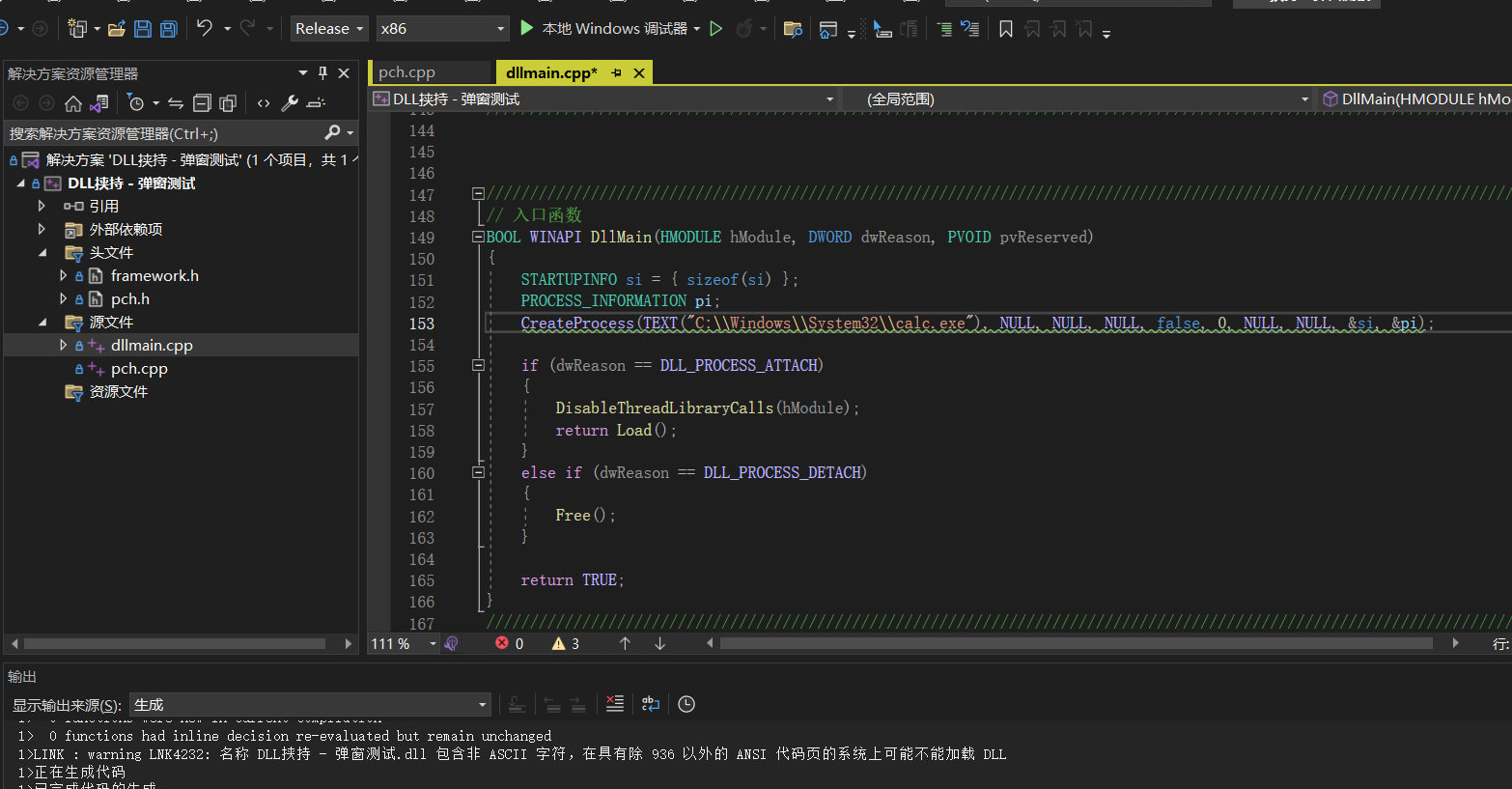1512x789 pixels.
Task: Click the uncomment selected lines icon
Action: click(970, 29)
